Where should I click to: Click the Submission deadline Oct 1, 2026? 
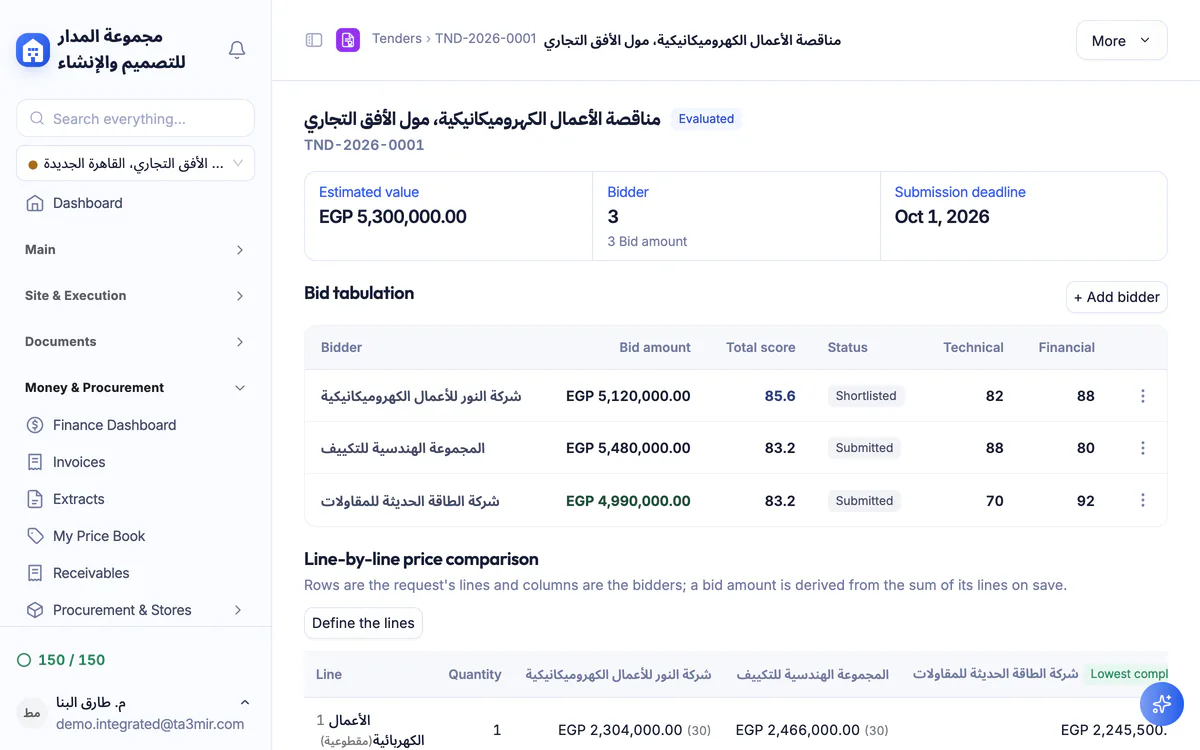tap(942, 217)
